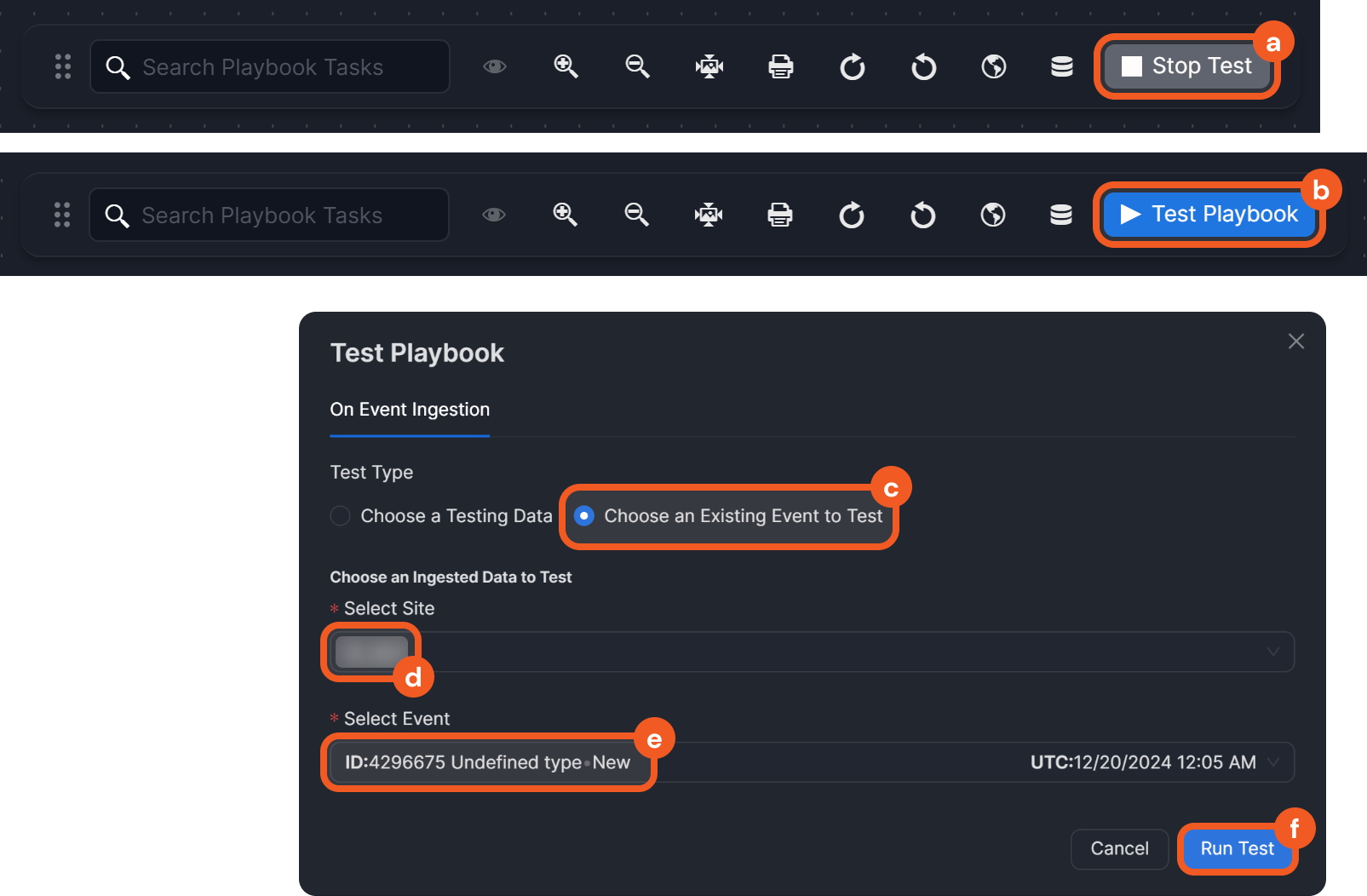The image size is (1367, 896).
Task: Click the print icon in the Stop Test toolbar
Action: (780, 66)
